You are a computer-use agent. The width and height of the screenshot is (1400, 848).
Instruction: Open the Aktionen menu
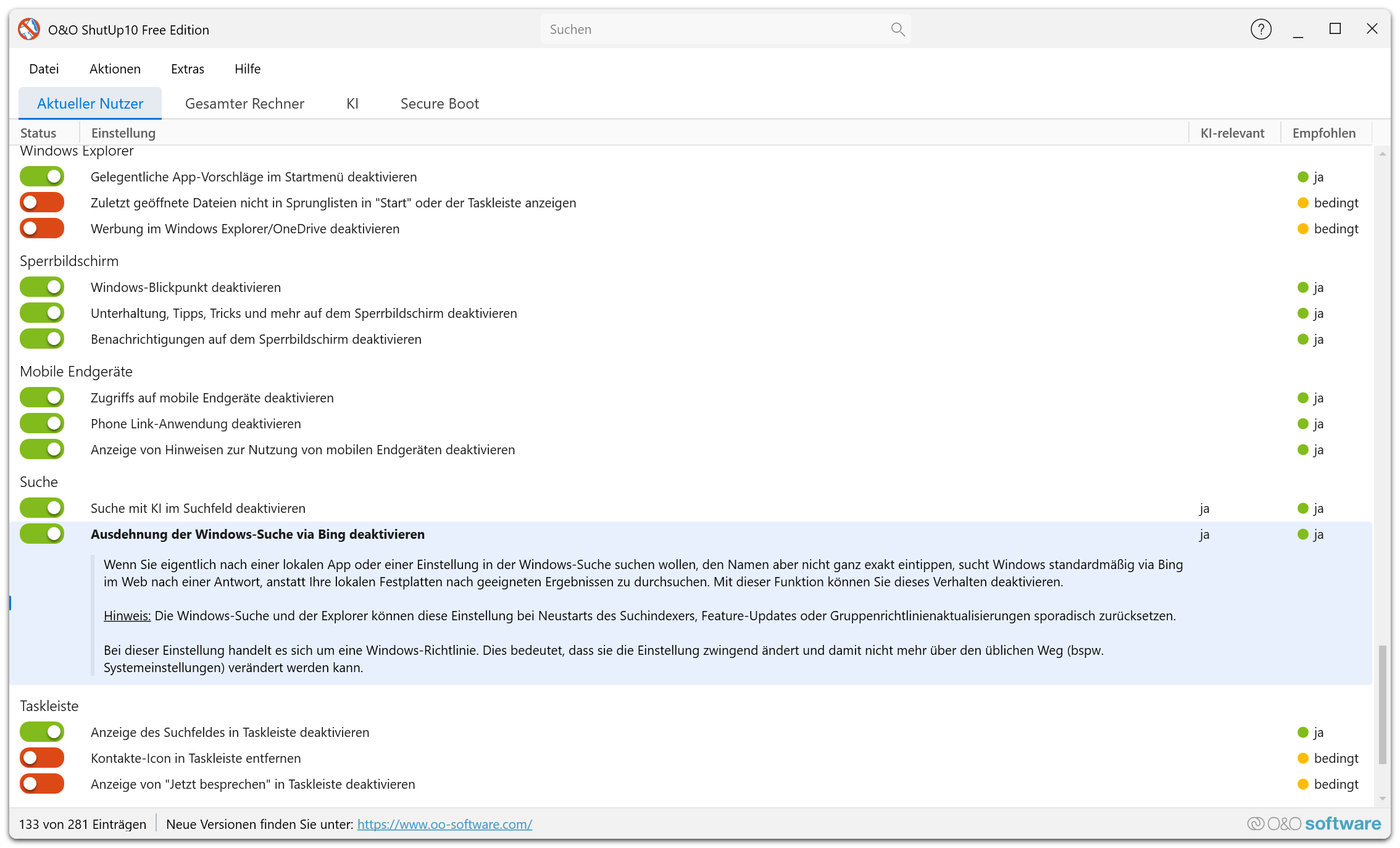tap(115, 69)
